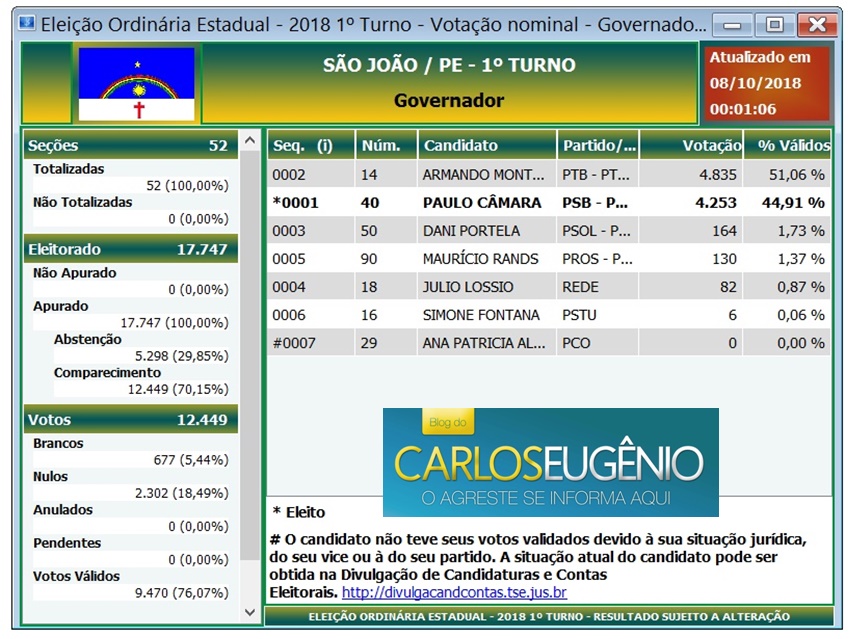This screenshot has height=639, width=852.
Task: Close the election results window
Action: point(817,25)
